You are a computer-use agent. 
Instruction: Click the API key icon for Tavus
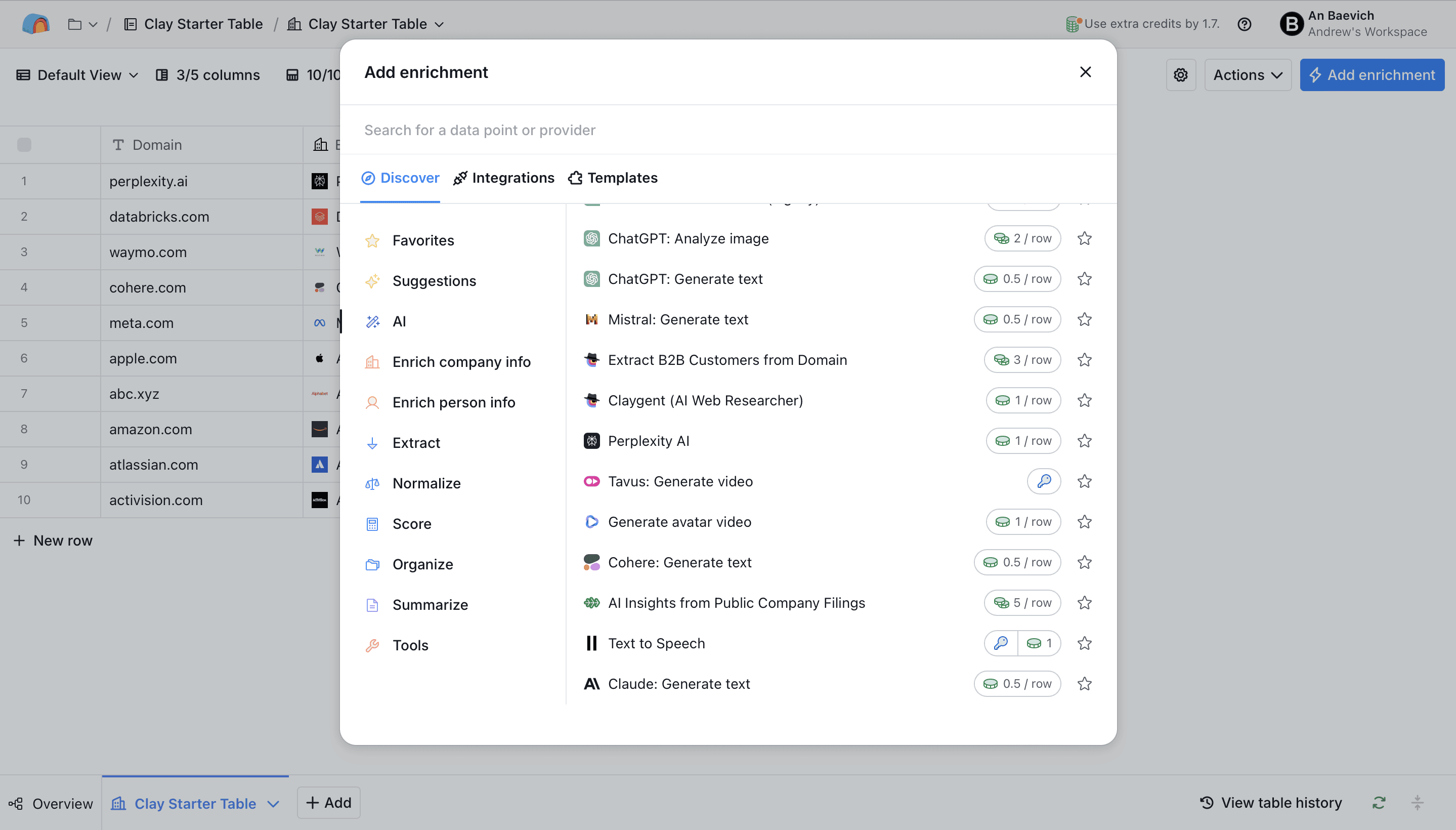point(1043,481)
